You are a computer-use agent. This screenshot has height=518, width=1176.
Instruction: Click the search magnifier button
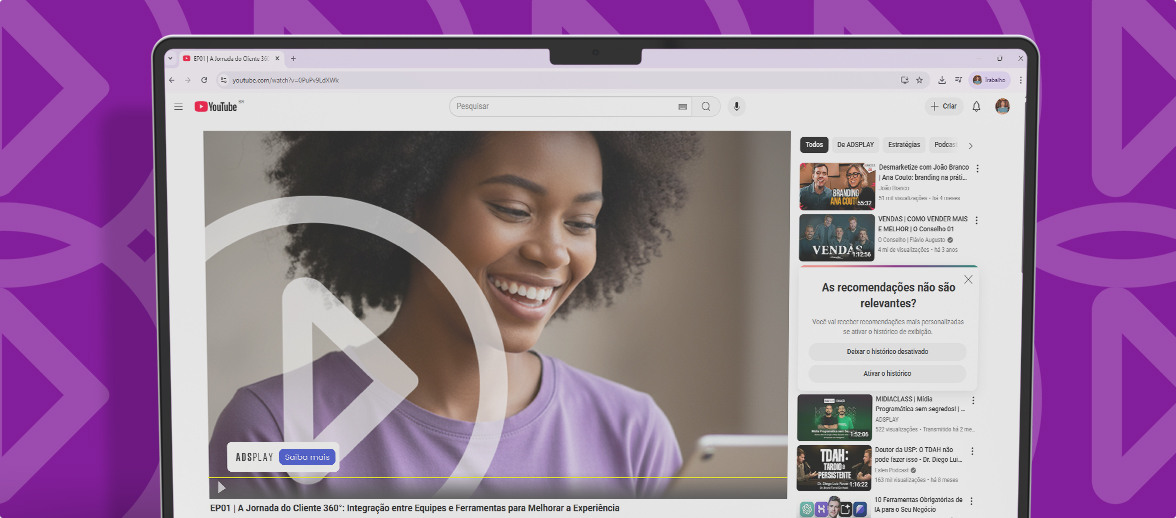(706, 107)
